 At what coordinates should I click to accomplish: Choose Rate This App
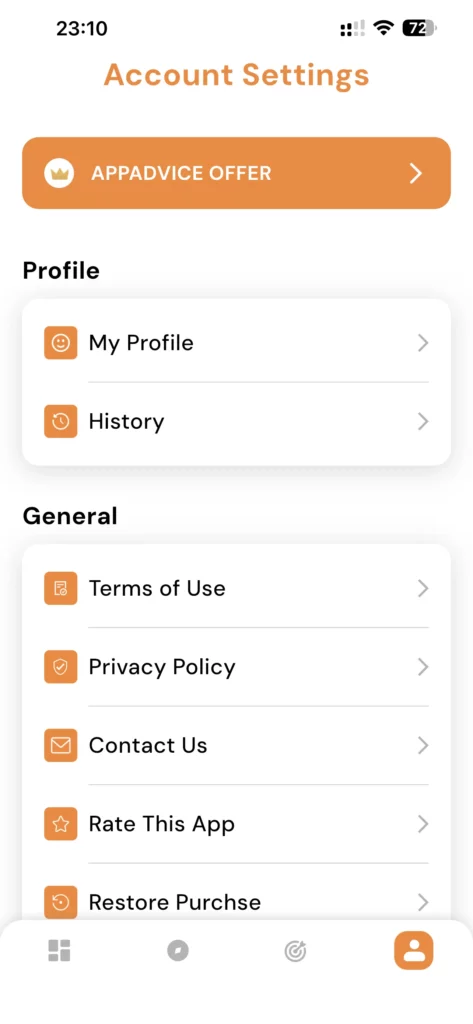tap(236, 824)
